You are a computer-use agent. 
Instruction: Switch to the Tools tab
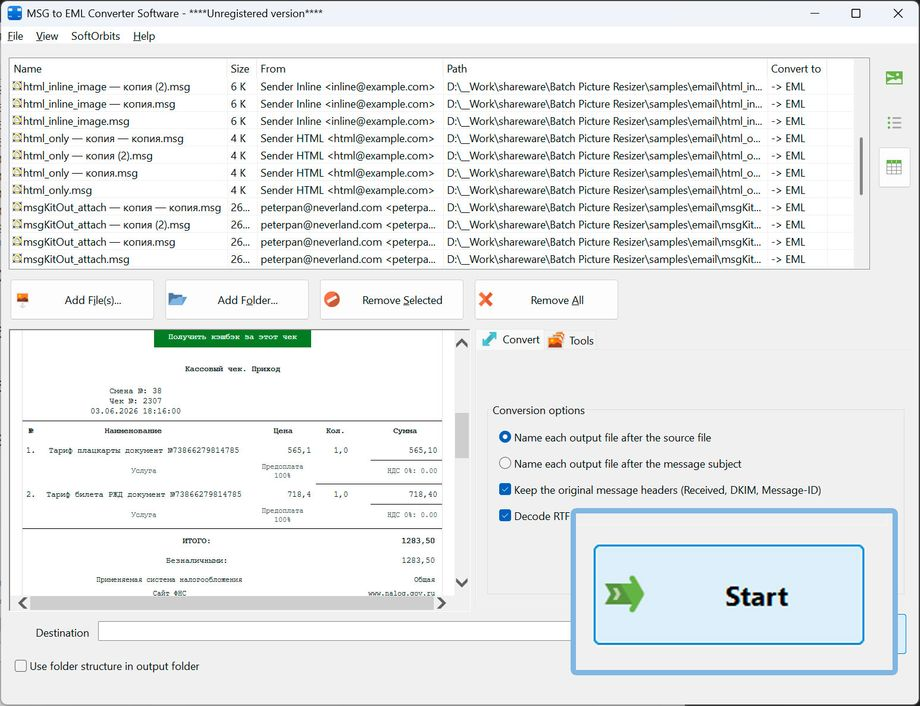click(571, 340)
